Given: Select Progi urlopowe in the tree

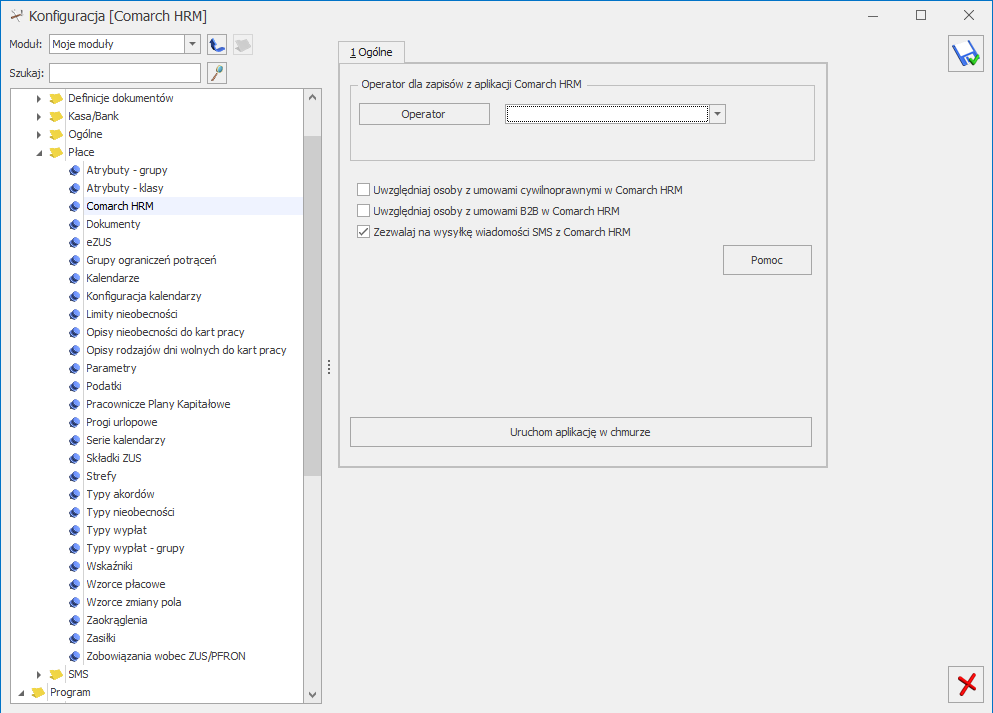Looking at the screenshot, I should pyautogui.click(x=122, y=422).
